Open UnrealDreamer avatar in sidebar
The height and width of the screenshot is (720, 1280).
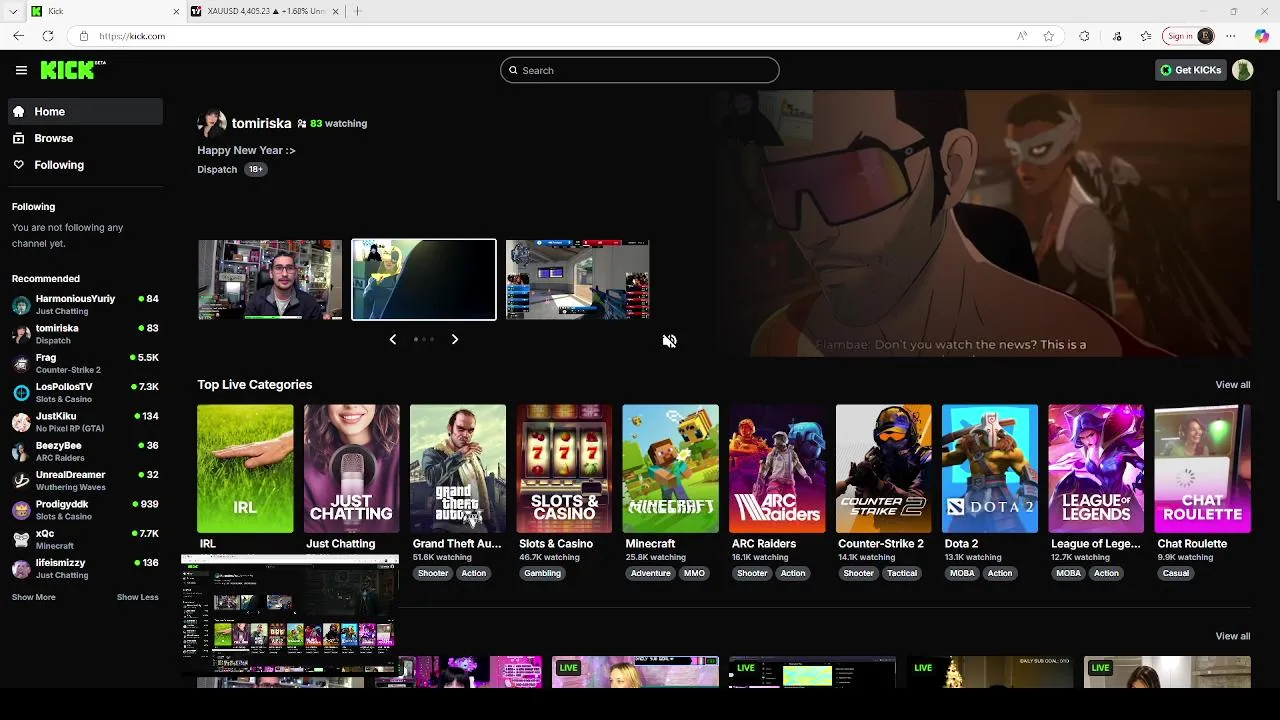[x=21, y=481]
